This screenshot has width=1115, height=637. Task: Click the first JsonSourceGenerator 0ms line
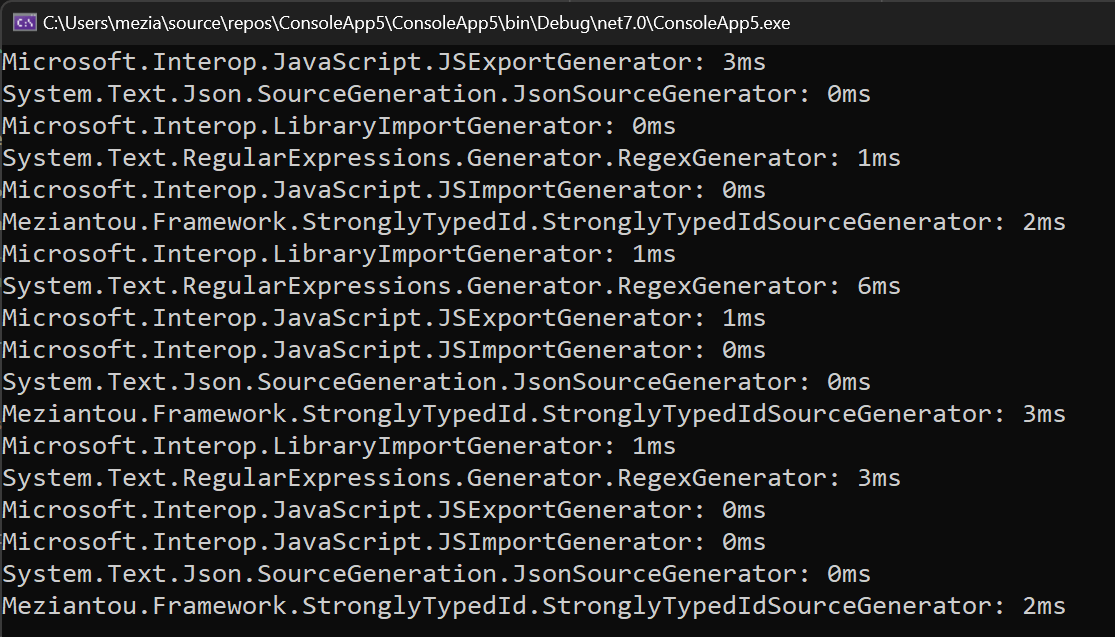click(x=436, y=94)
